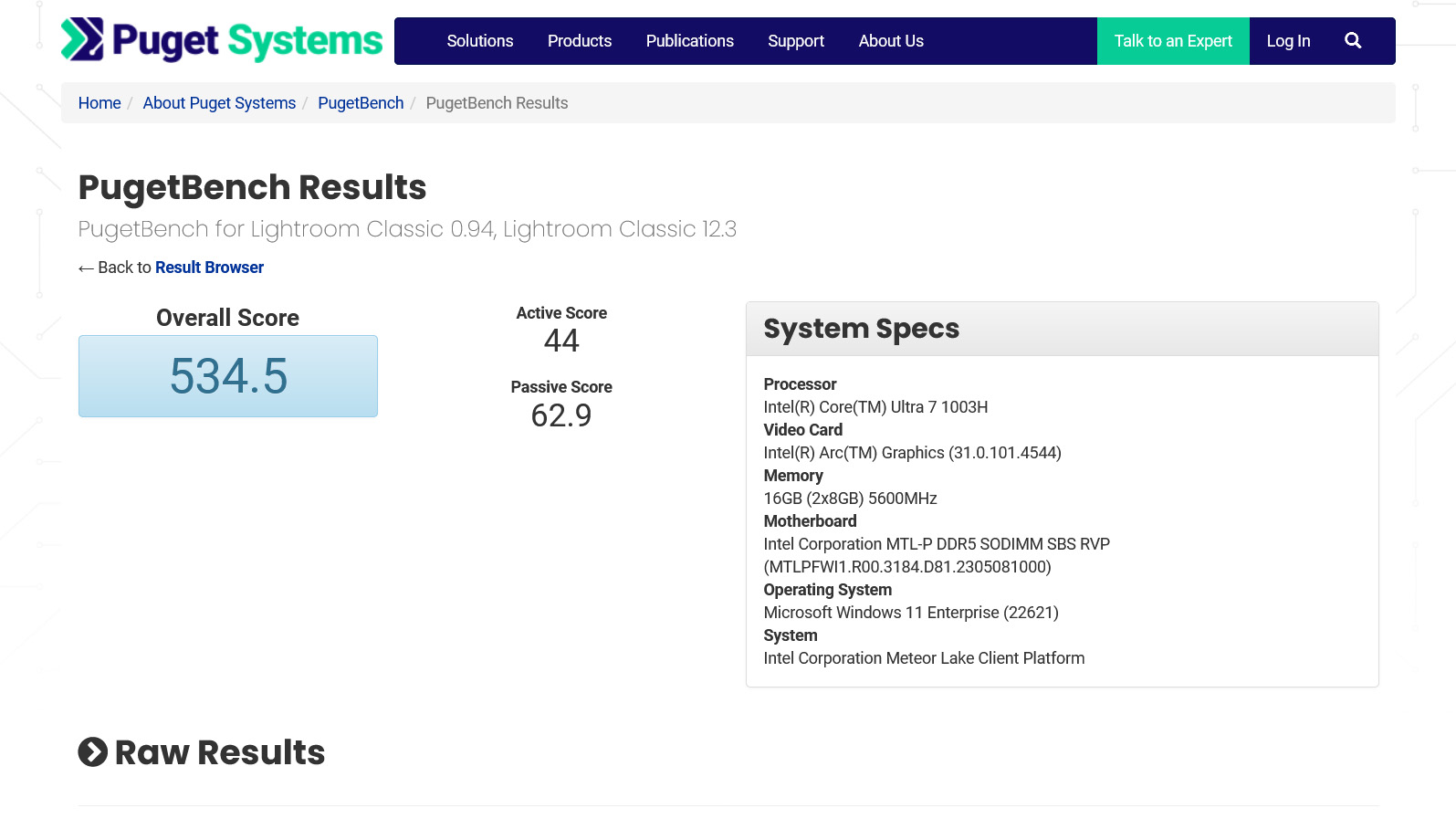Click the Overall Score 534.5 box

pyautogui.click(x=228, y=376)
